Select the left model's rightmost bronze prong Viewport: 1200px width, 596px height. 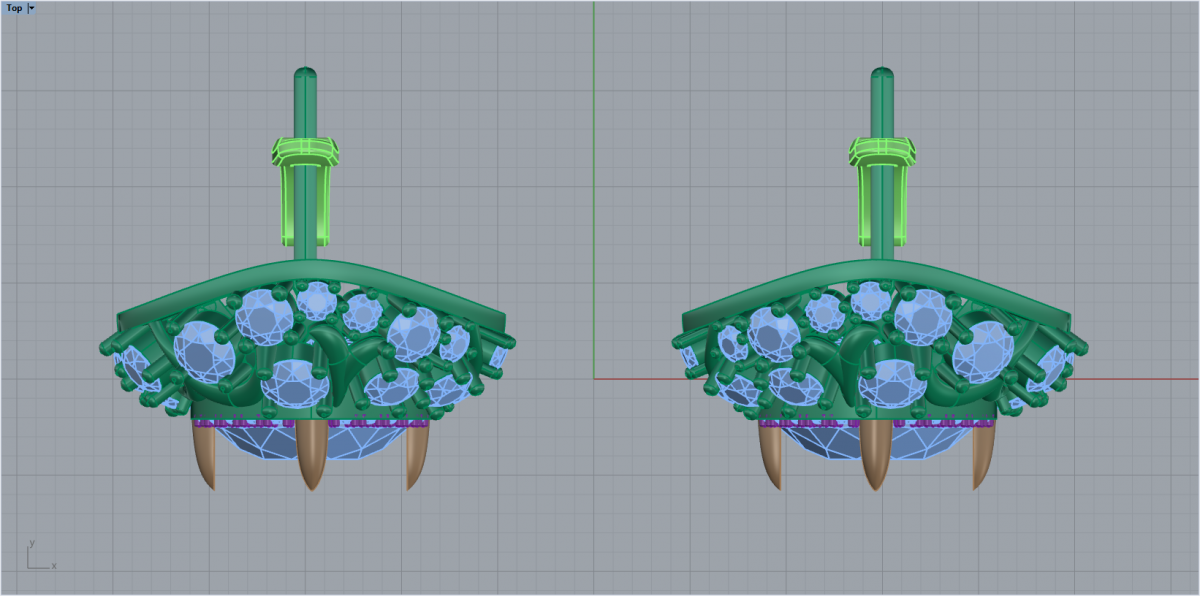416,455
